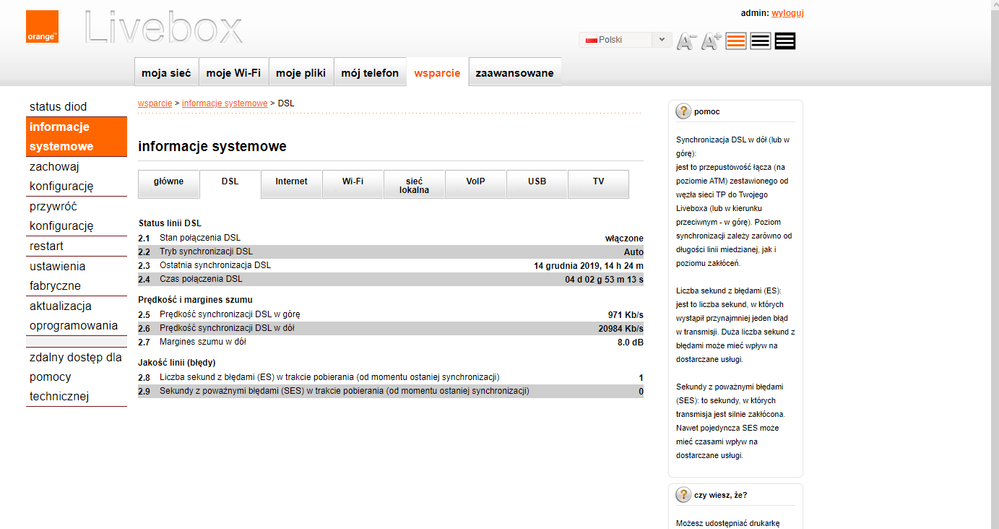
Task: Click 'restart' in the sidebar
Action: point(46,246)
